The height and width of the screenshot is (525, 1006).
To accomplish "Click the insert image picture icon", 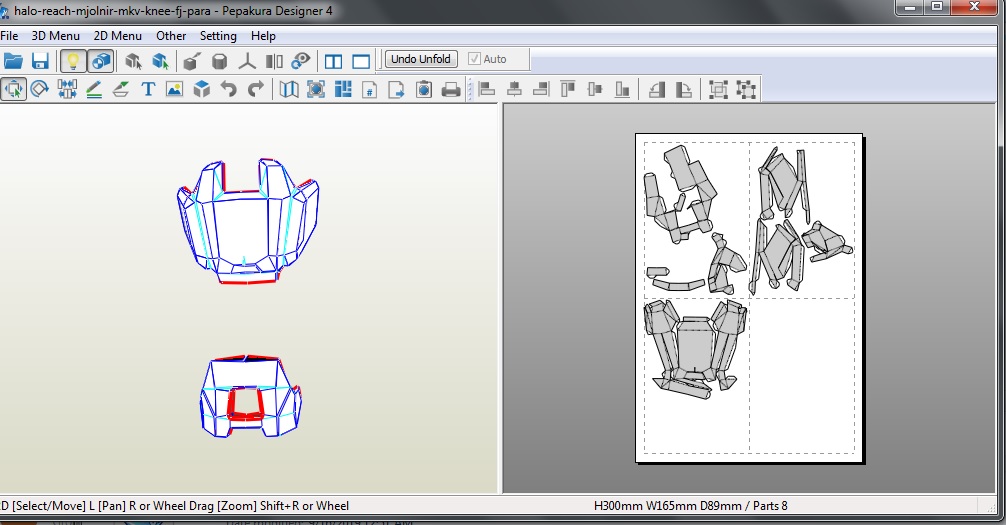I will coord(175,89).
